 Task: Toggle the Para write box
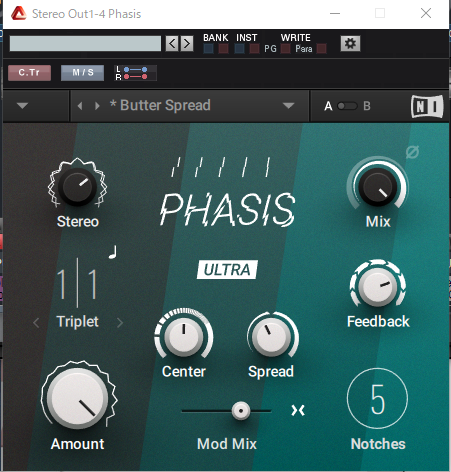pos(321,49)
